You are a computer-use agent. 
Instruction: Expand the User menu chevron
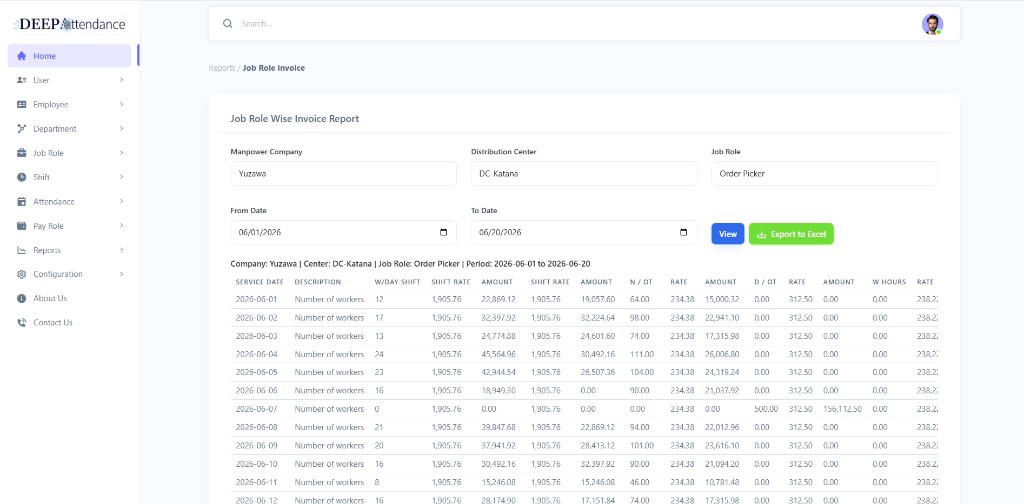pyautogui.click(x=121, y=80)
